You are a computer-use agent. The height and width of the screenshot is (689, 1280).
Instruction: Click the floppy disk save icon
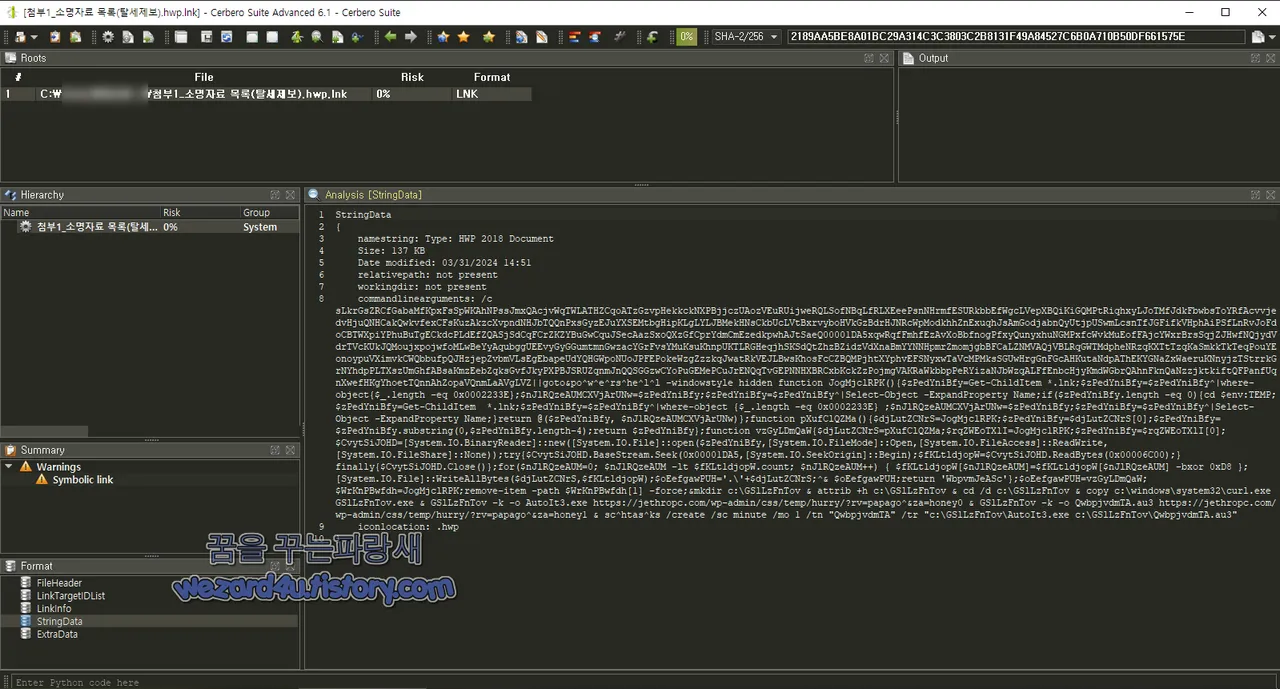pyautogui.click(x=207, y=37)
